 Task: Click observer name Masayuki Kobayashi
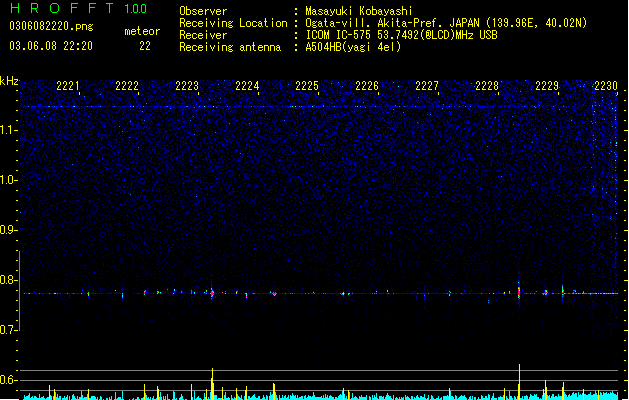[x=359, y=11]
